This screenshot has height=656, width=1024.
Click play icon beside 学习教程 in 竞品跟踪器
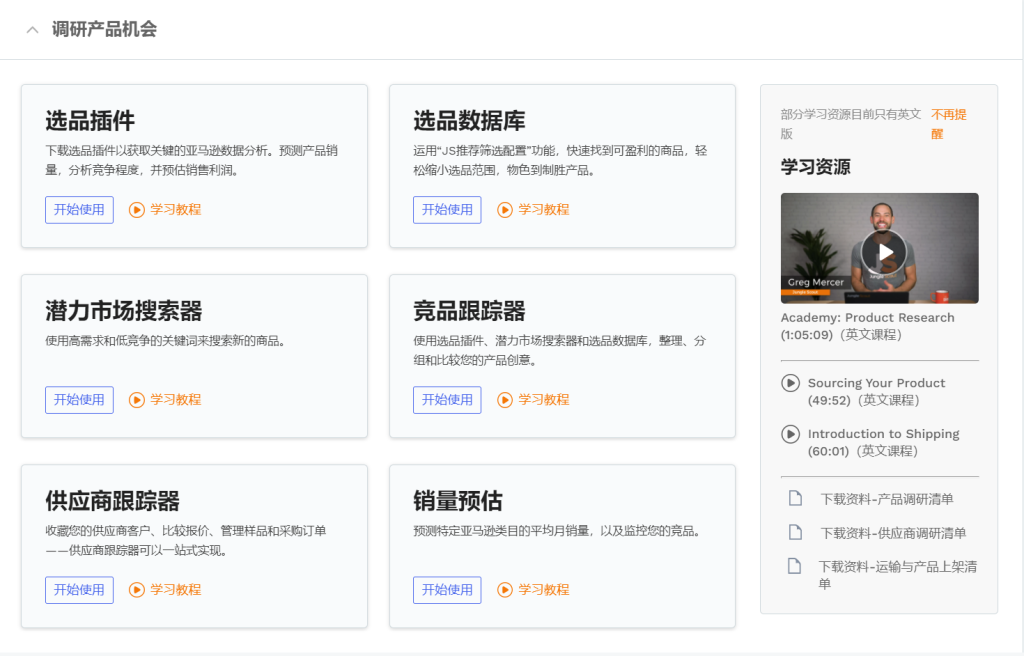click(505, 400)
